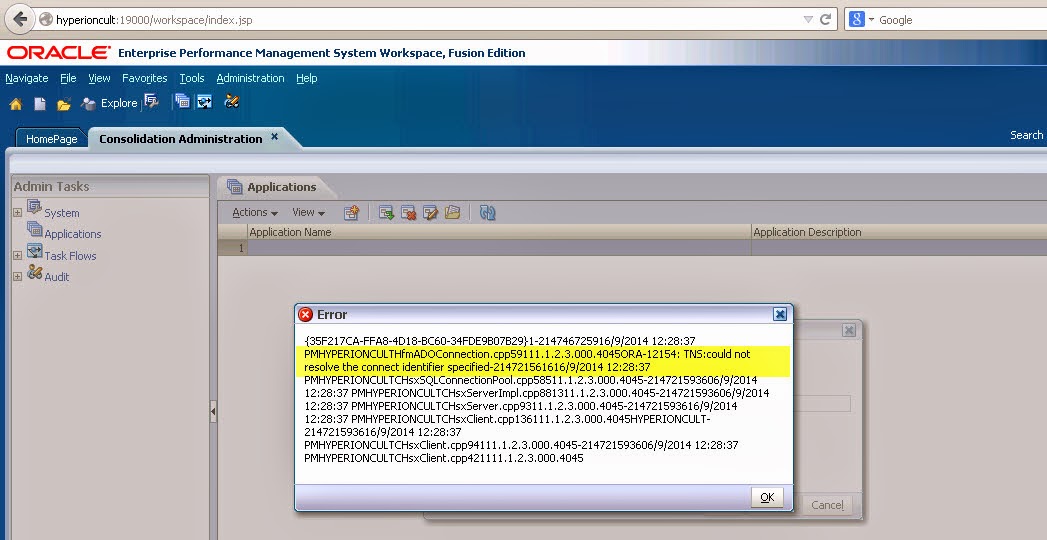Open the View dropdown in Applications panel
The height and width of the screenshot is (540, 1047).
point(308,212)
